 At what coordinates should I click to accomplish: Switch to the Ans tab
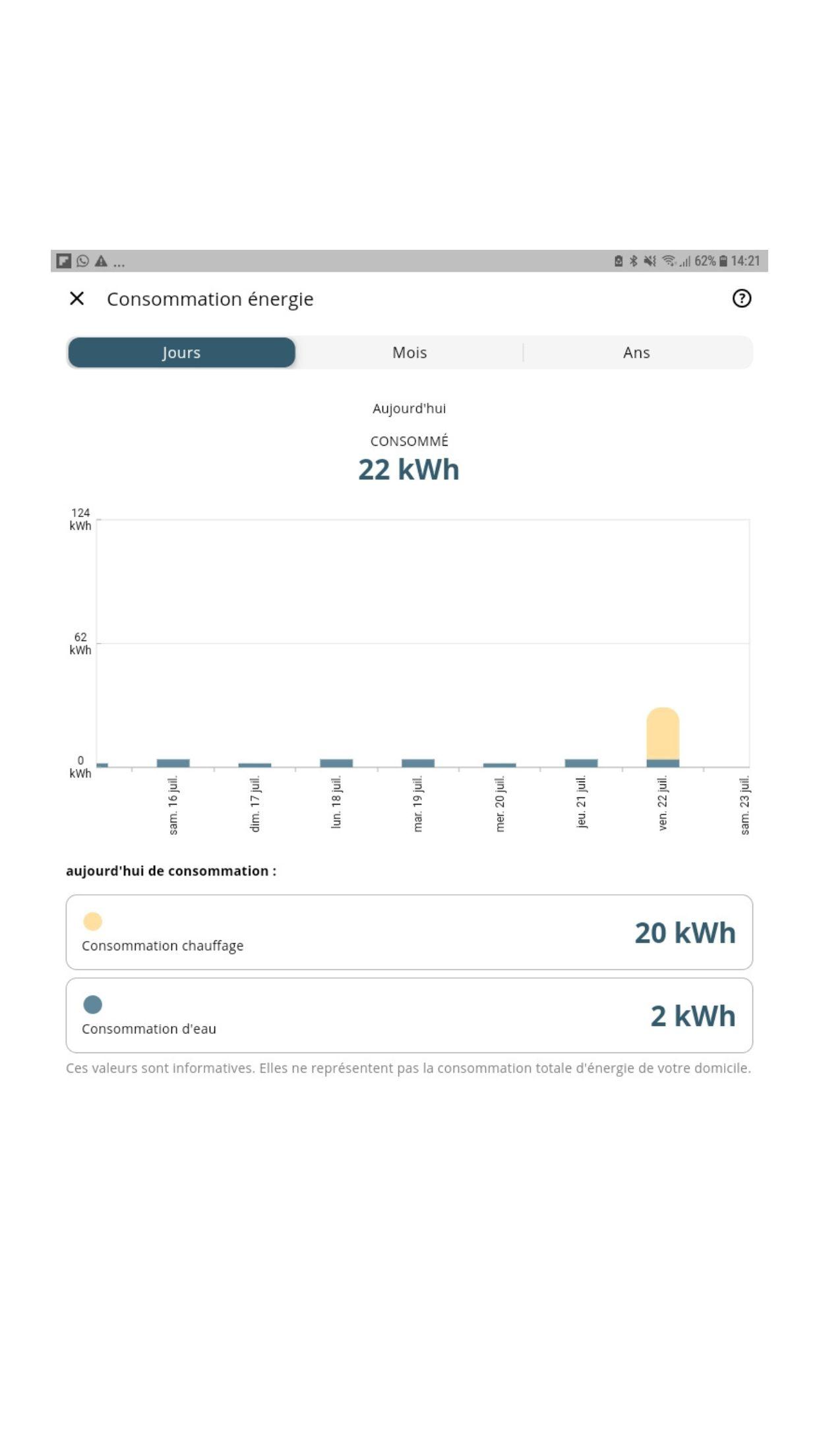click(636, 353)
